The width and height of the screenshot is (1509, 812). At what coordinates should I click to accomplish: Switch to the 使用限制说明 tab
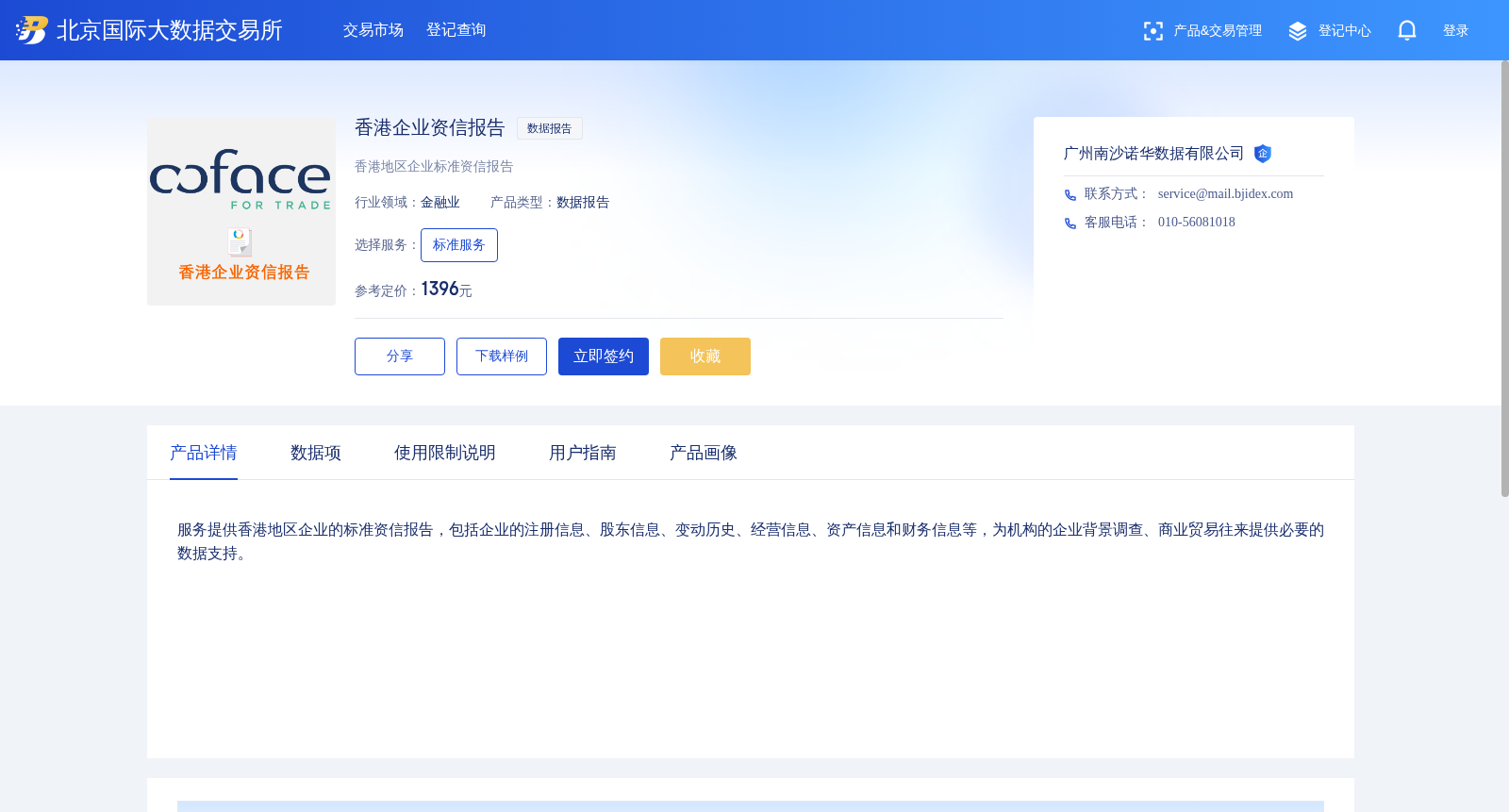[445, 453]
